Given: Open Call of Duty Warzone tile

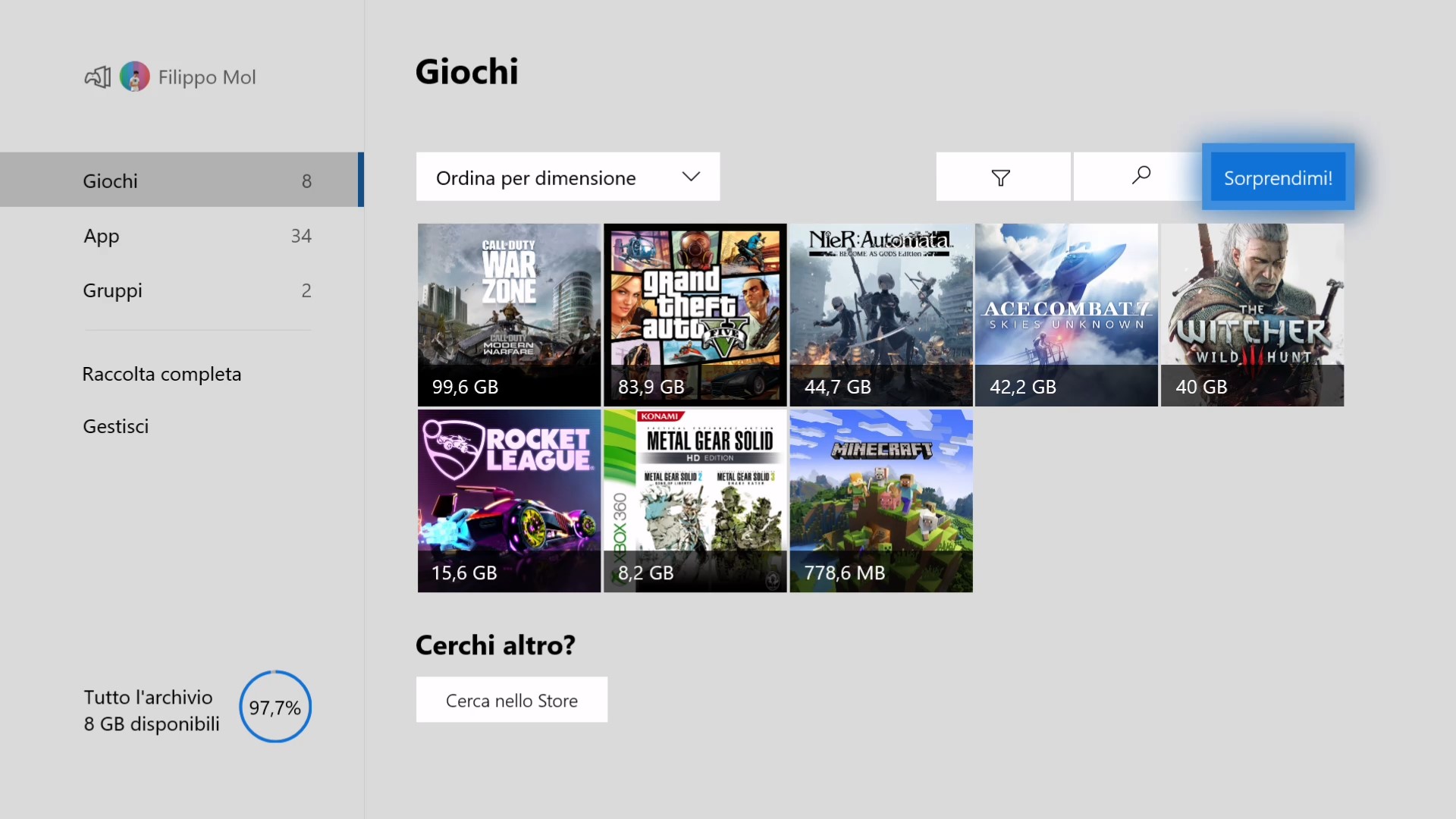Looking at the screenshot, I should 509,315.
